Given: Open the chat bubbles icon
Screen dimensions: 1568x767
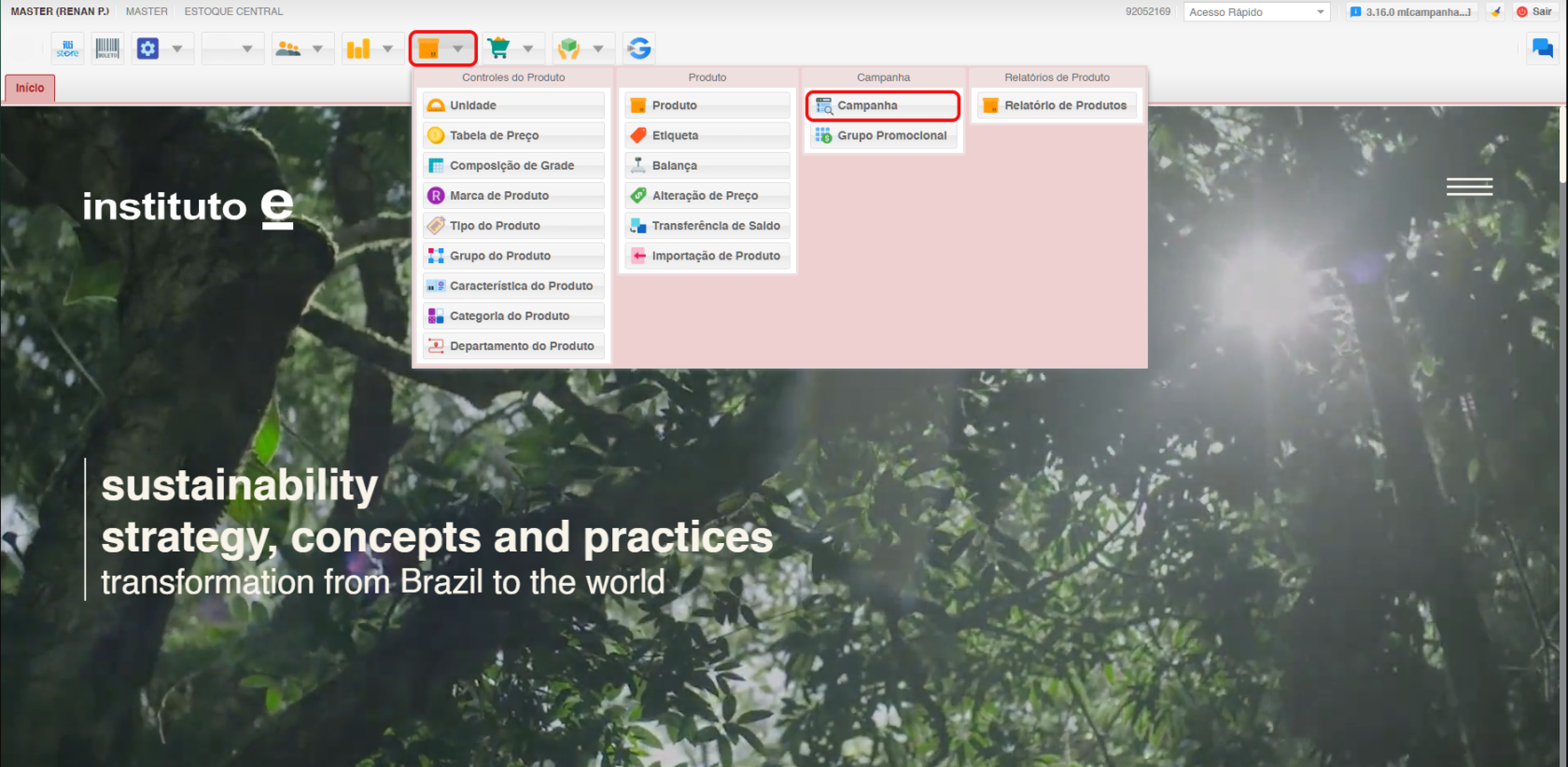Looking at the screenshot, I should pyautogui.click(x=1542, y=49).
